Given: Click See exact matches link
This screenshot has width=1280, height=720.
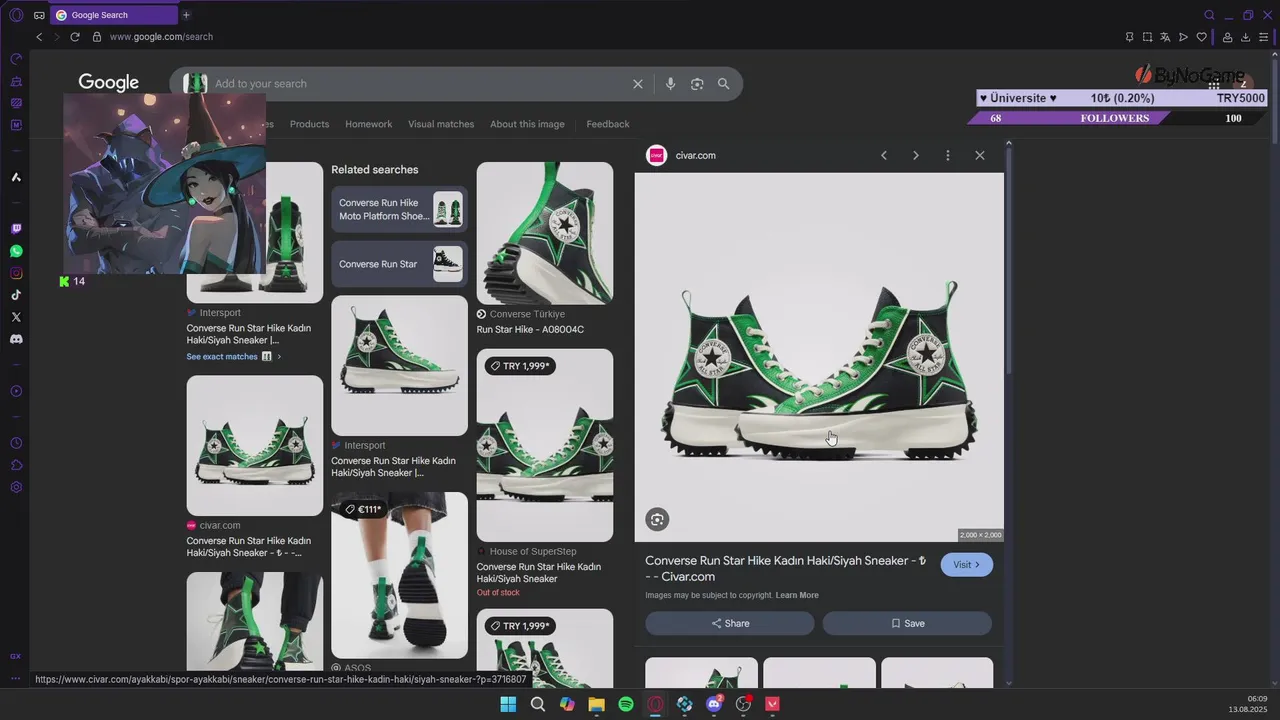Looking at the screenshot, I should pos(222,357).
